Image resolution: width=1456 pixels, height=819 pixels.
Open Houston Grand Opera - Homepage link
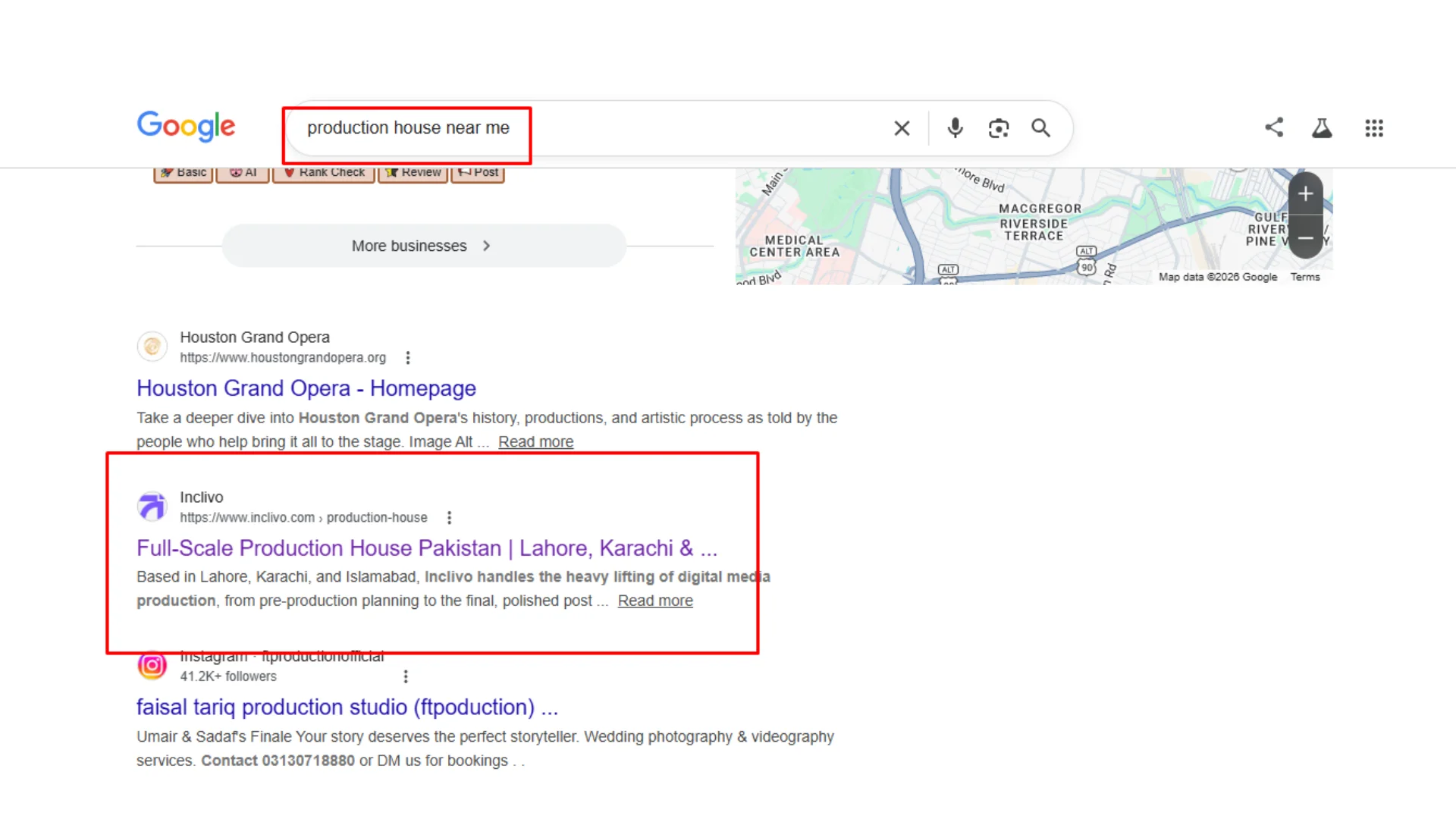coord(306,388)
